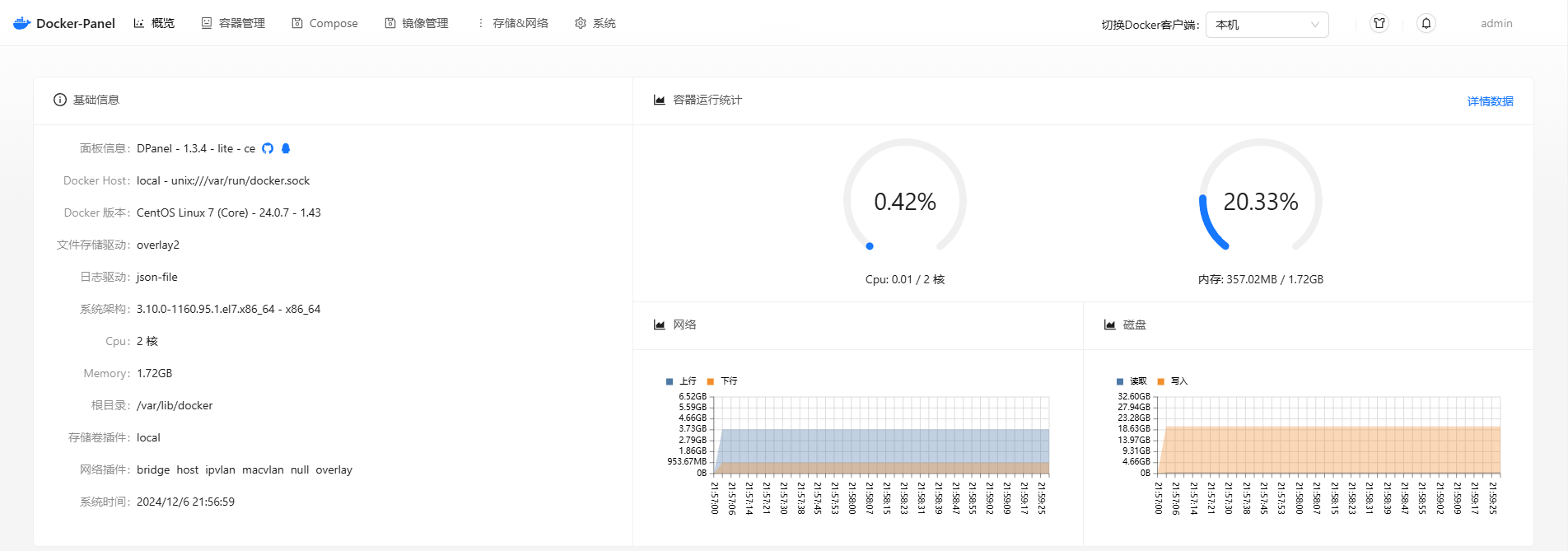
Task: Switch to the Compose menu item
Action: click(325, 23)
